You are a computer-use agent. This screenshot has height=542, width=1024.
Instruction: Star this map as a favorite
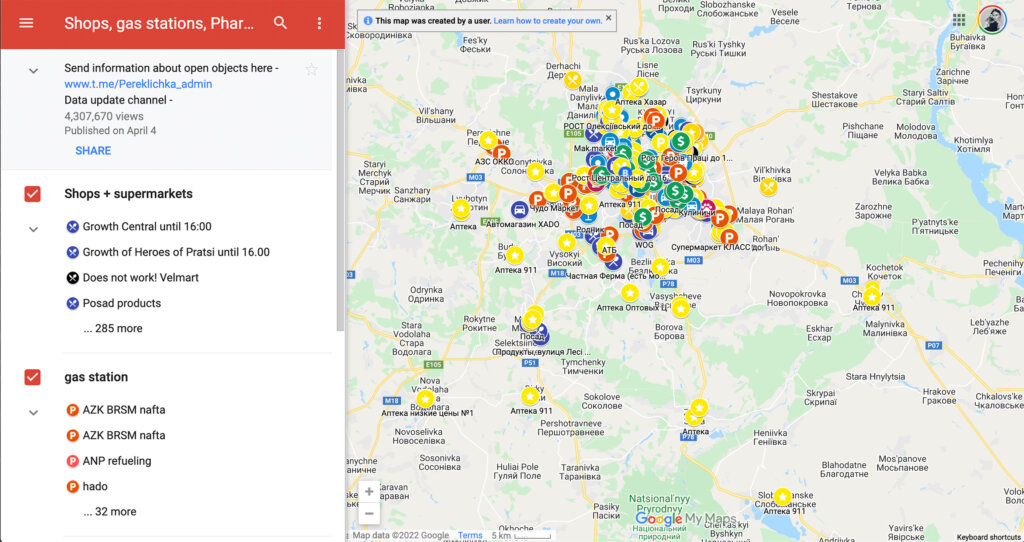click(311, 69)
